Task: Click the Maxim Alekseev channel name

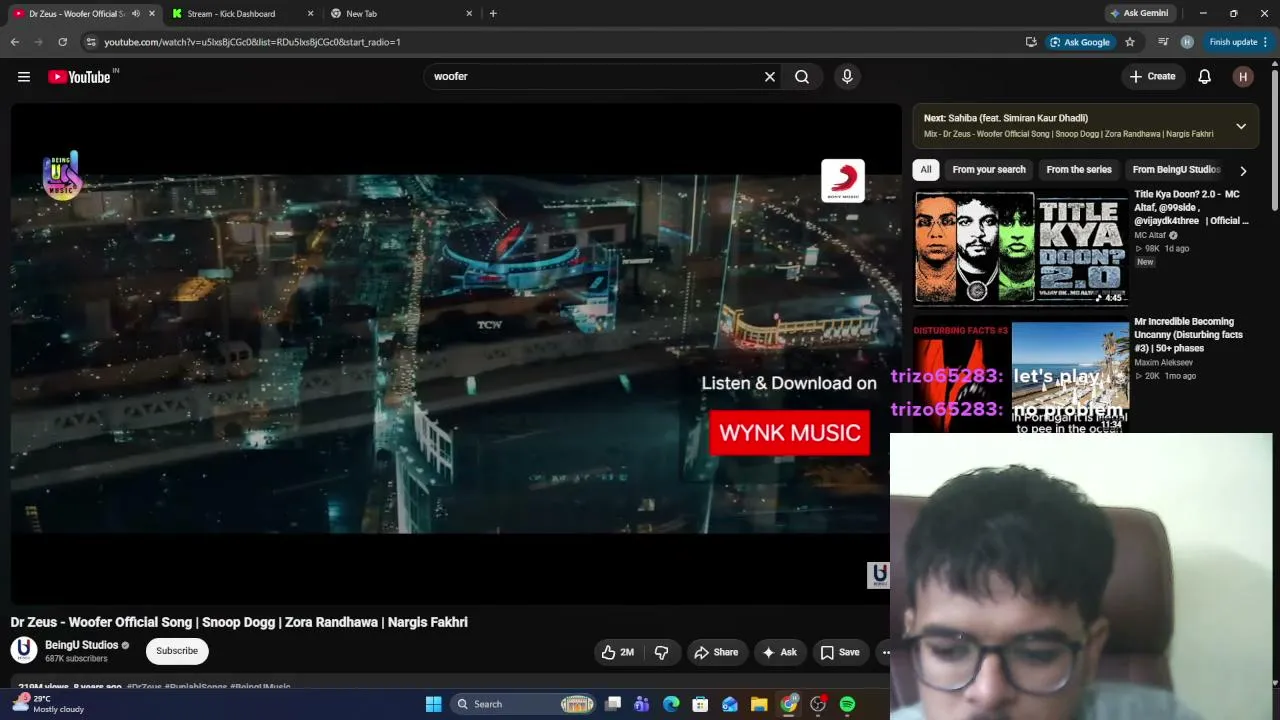Action: (1165, 362)
